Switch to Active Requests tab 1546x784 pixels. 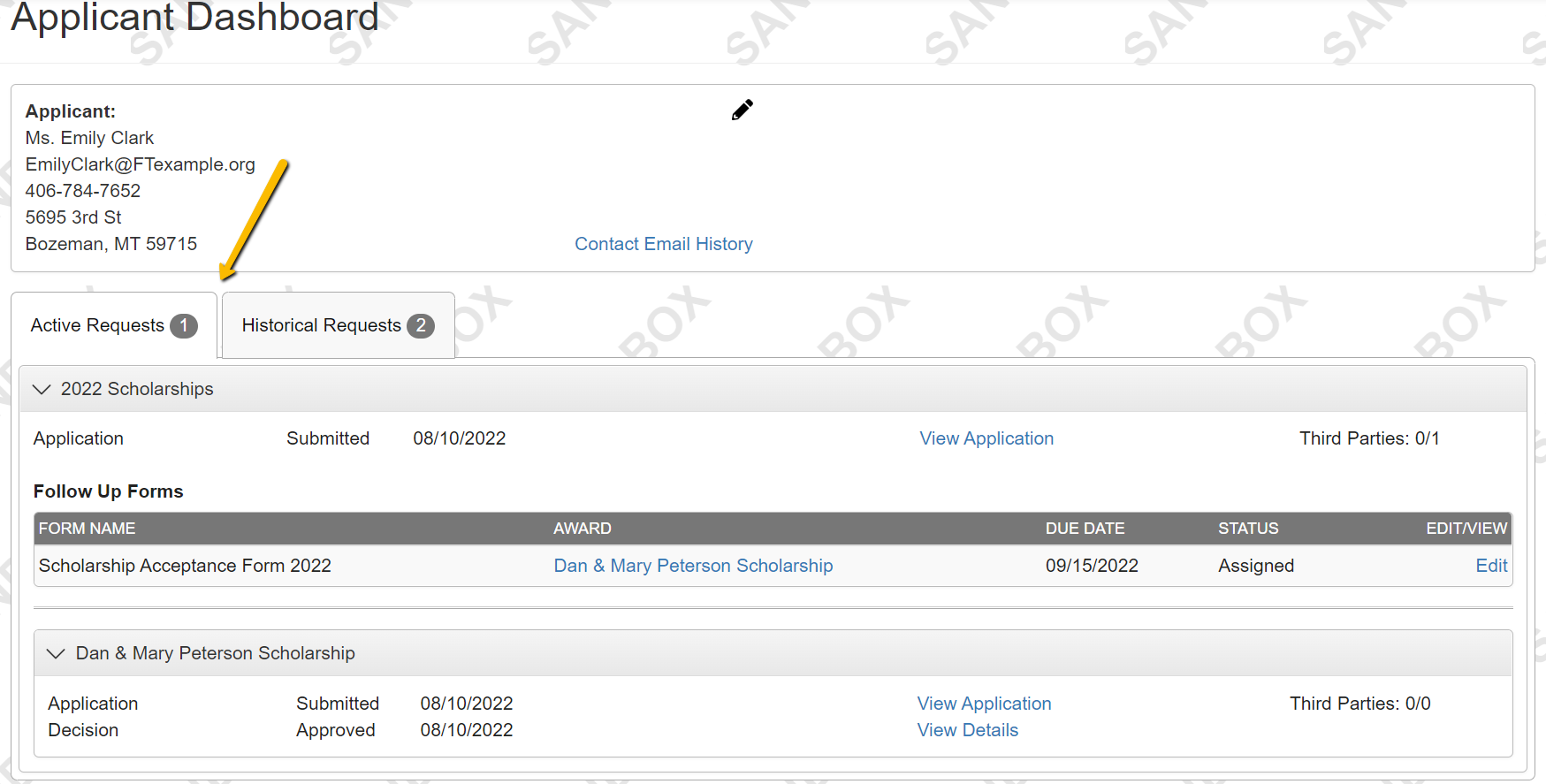click(114, 325)
